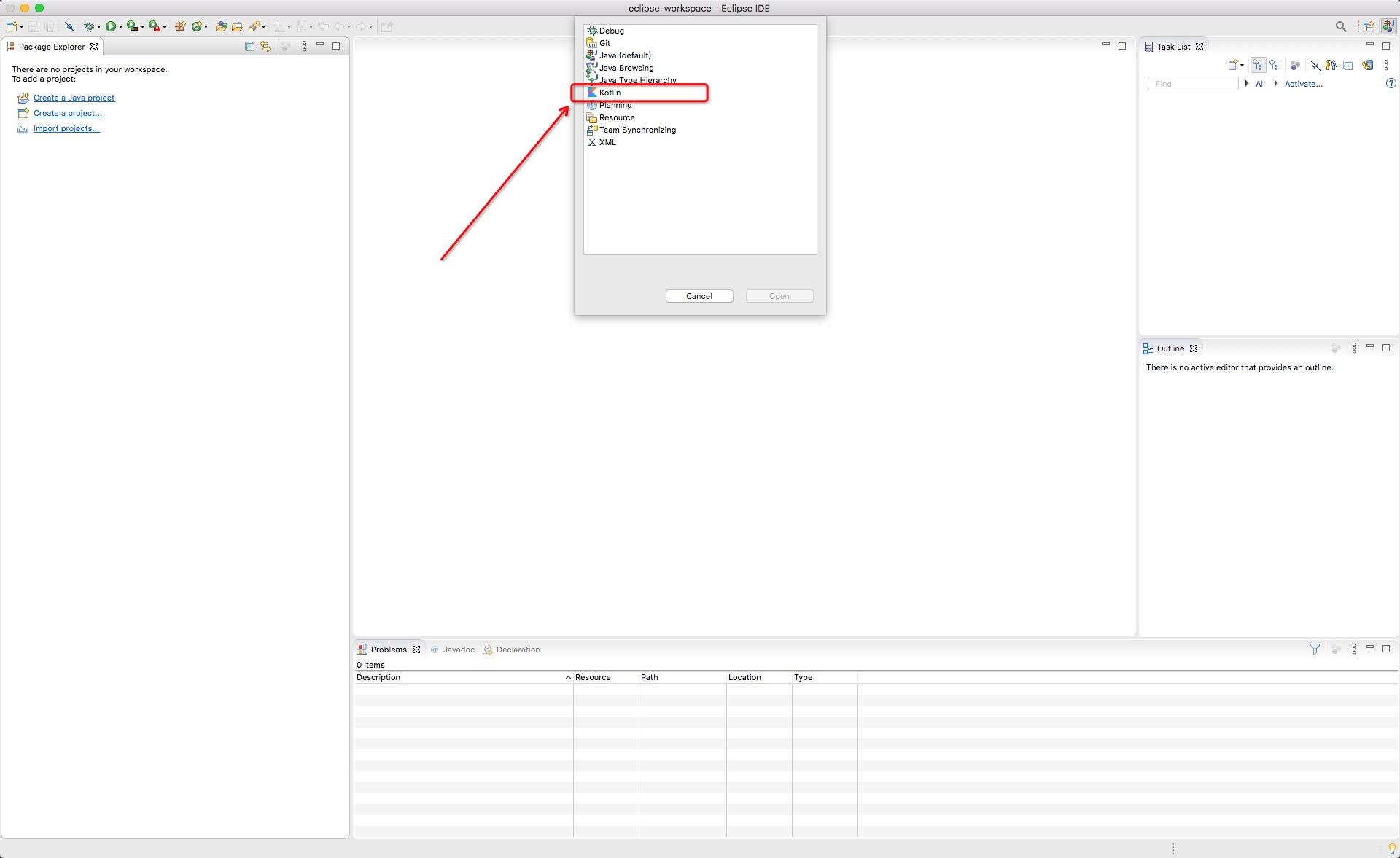The image size is (1400, 858).
Task: Select Team Synchronizing perspective in list
Action: click(x=700, y=130)
